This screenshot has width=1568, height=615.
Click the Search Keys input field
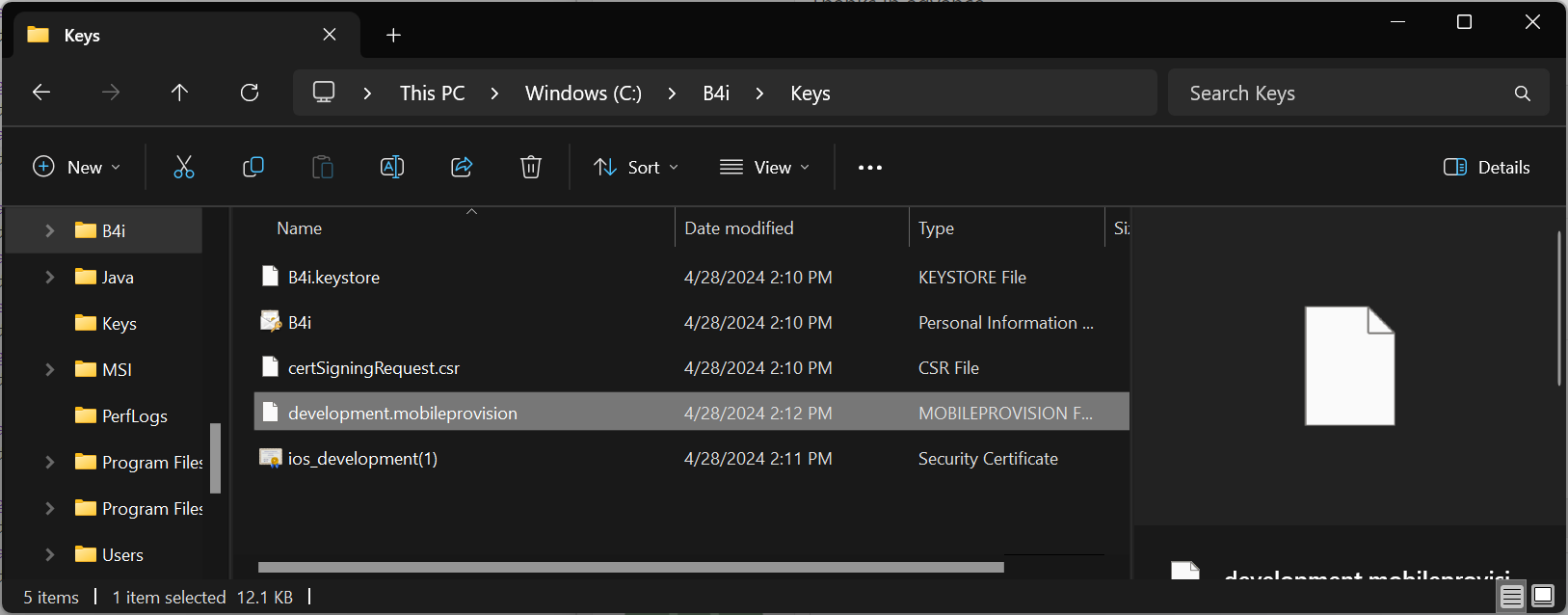click(1344, 94)
